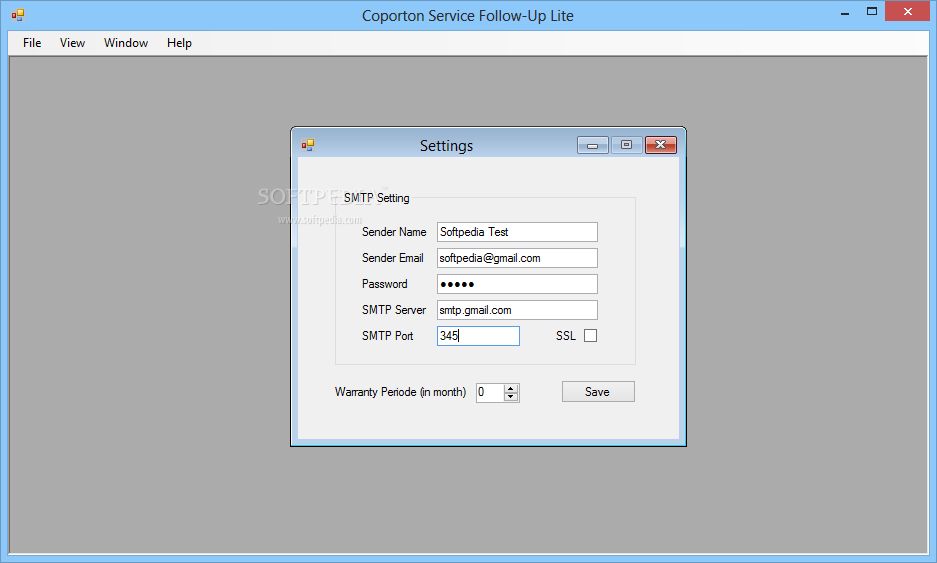Close the Settings dialog
This screenshot has width=937, height=563.
point(661,145)
